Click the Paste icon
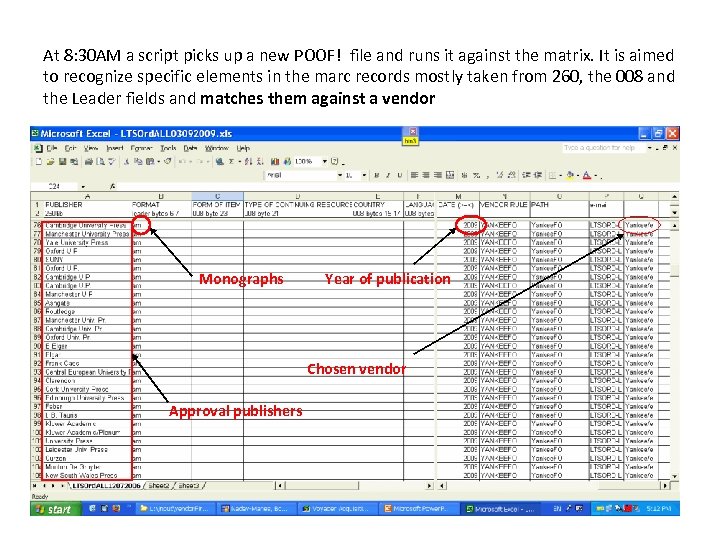720x540 pixels. click(x=150, y=162)
